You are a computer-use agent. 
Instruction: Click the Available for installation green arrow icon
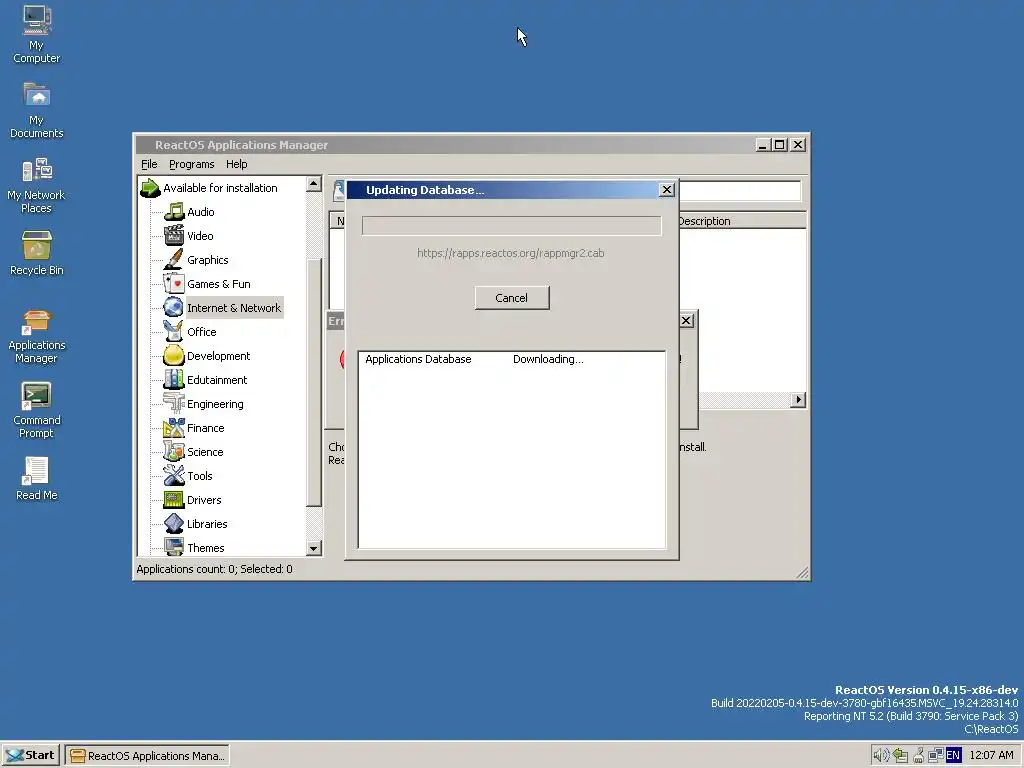pyautogui.click(x=150, y=188)
